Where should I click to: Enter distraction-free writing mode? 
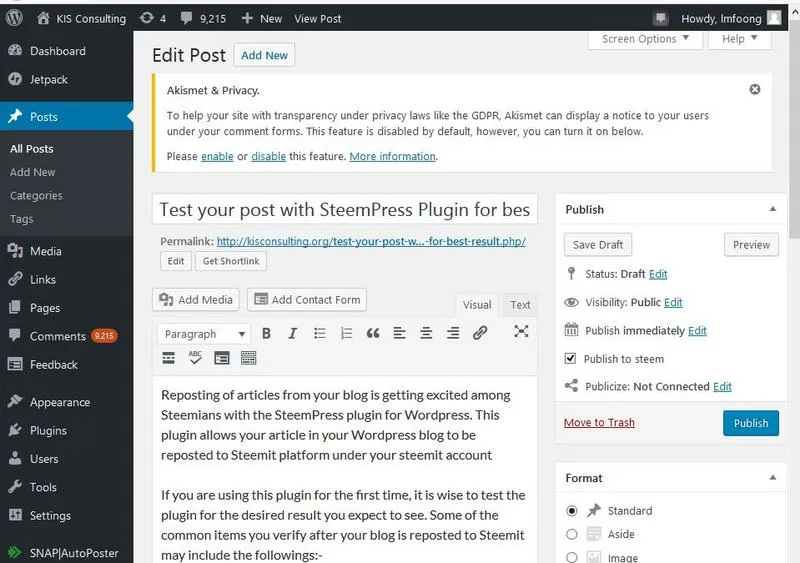(x=521, y=331)
